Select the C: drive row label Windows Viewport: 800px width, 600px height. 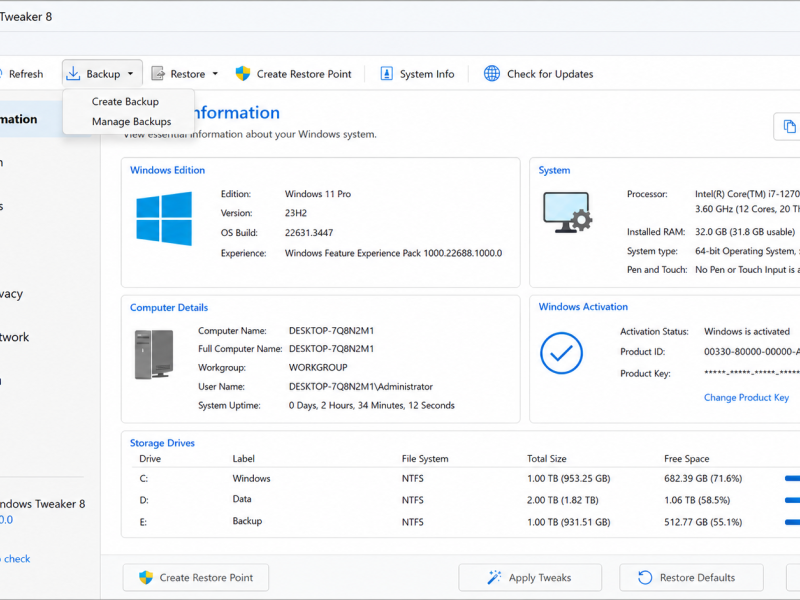[x=251, y=479]
